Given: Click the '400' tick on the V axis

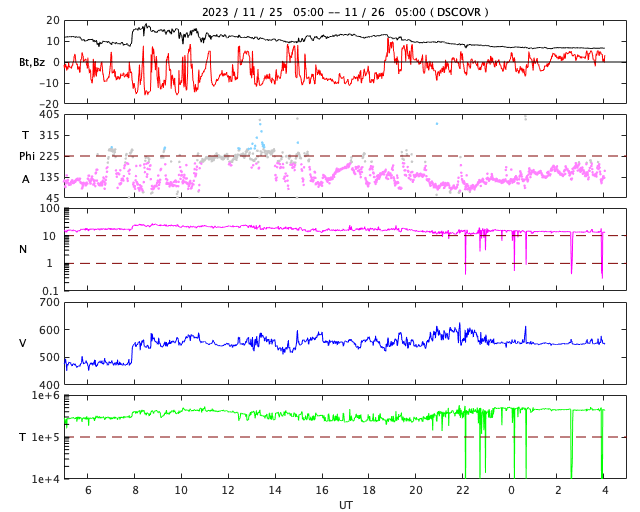Looking at the screenshot, I should coord(49,385).
